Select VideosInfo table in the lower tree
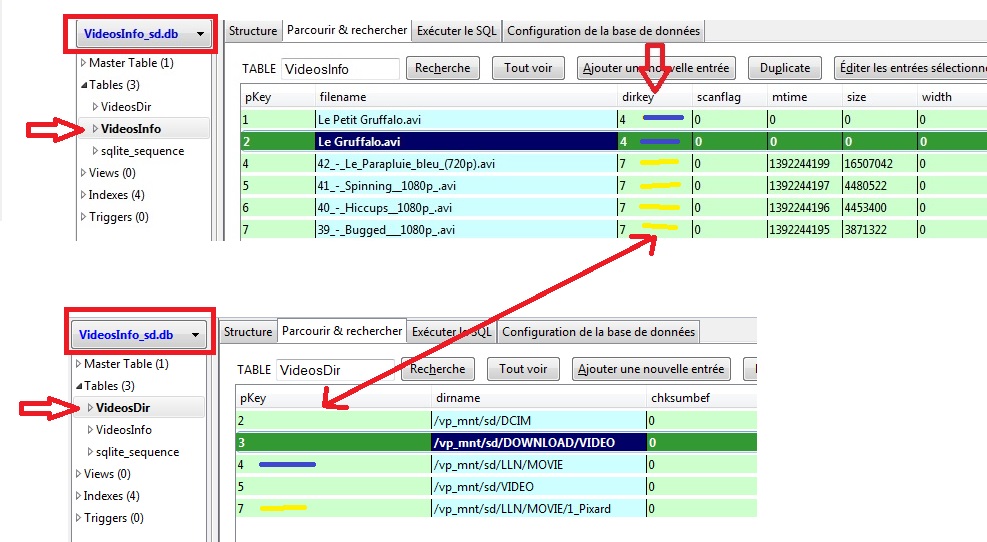Image resolution: width=987 pixels, height=542 pixels. 123,430
